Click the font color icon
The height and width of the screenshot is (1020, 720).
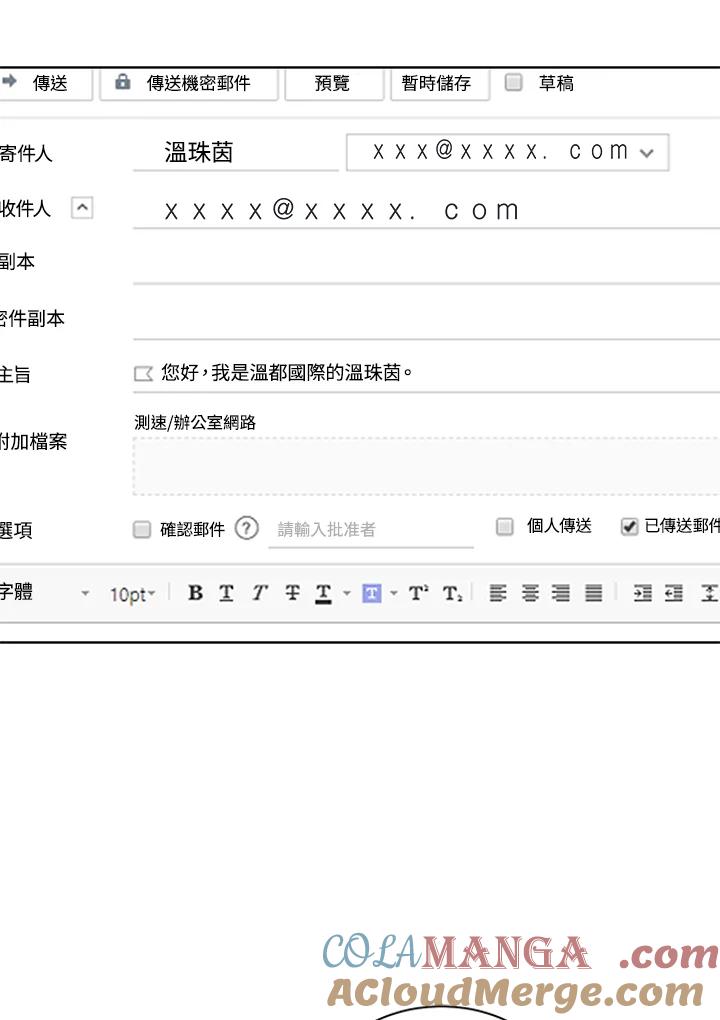click(323, 593)
